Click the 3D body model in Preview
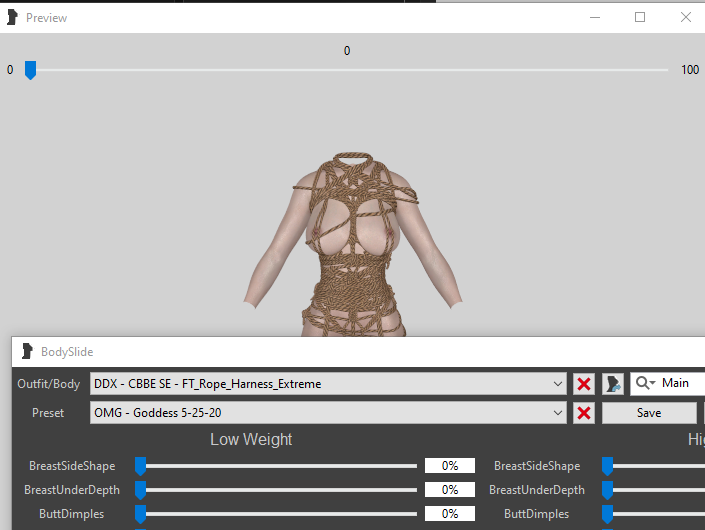 coord(353,244)
